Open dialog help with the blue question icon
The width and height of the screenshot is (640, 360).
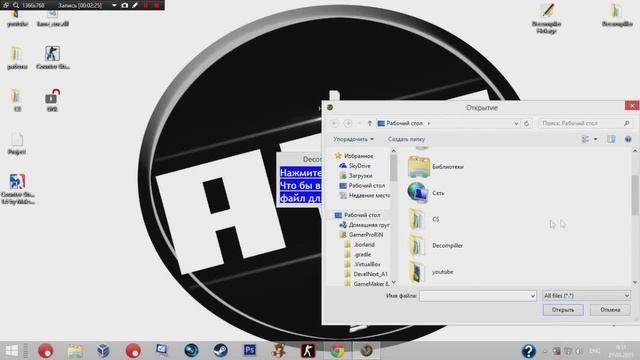click(x=628, y=139)
